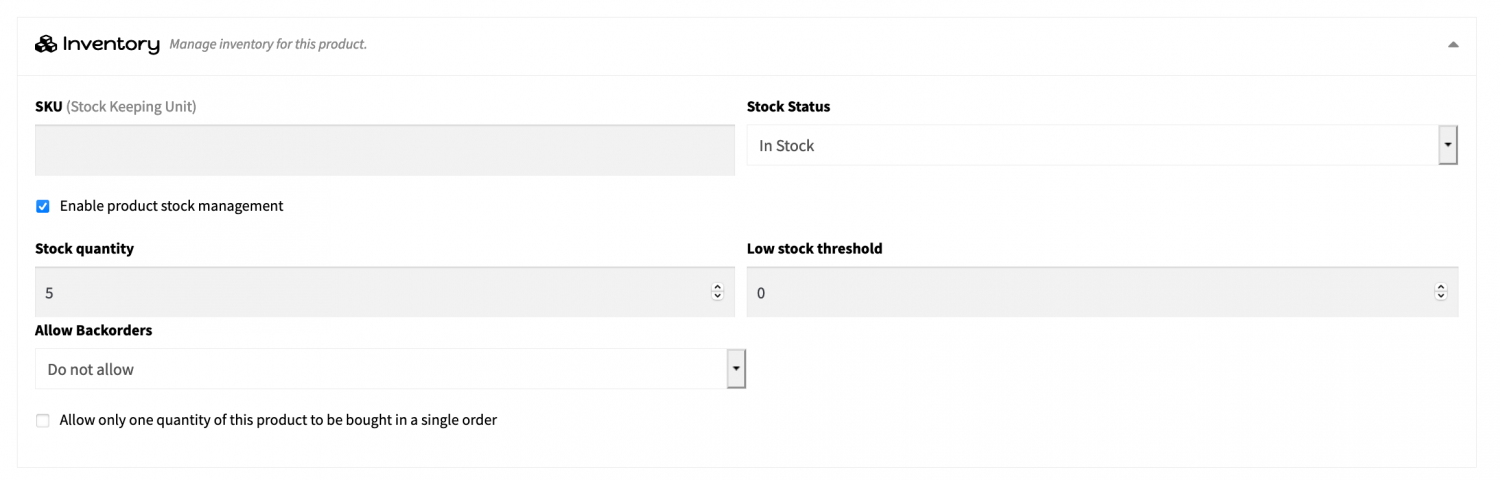Click the SKU (Stock Keeping Unit) label
The image size is (1500, 480).
[116, 106]
